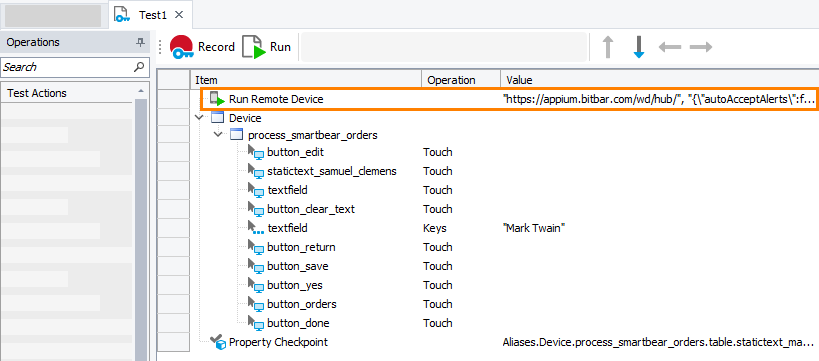The image size is (819, 361).
Task: Click the Keys operation cell
Action: [x=435, y=228]
